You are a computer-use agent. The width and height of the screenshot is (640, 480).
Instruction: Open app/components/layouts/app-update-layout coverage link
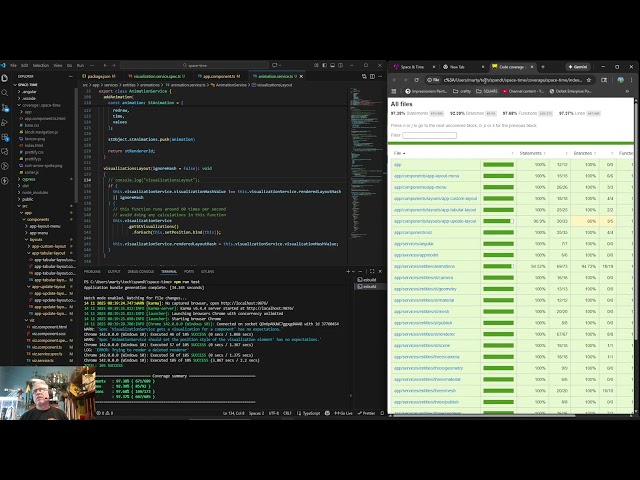coord(435,221)
